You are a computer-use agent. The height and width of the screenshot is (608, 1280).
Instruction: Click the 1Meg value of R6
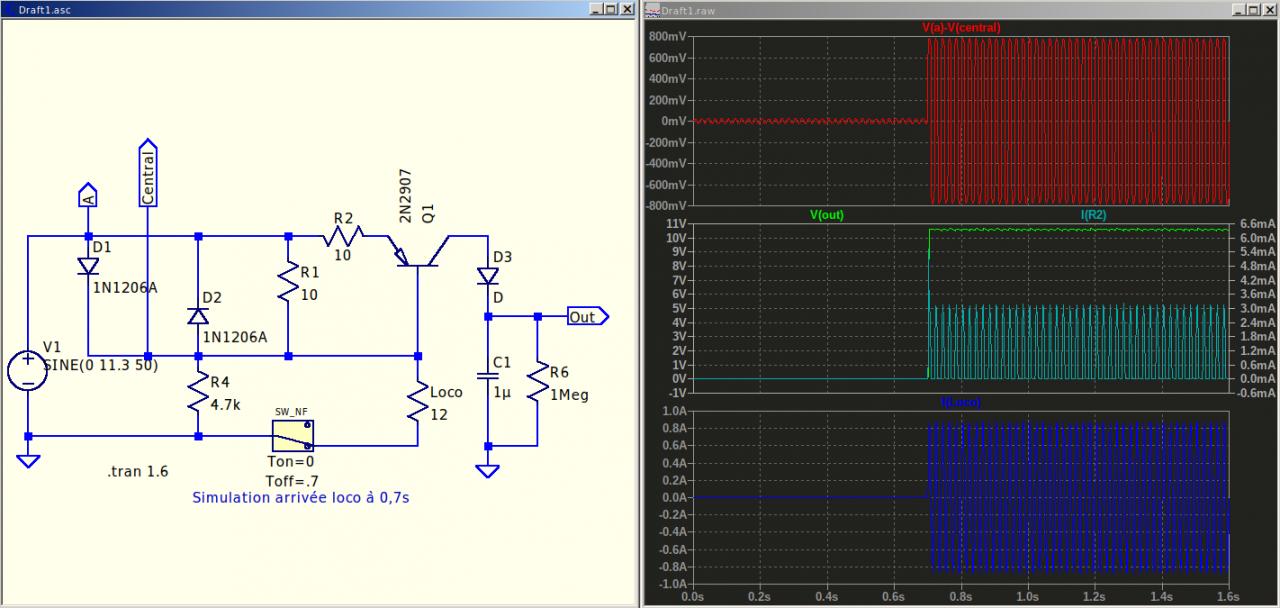pos(569,394)
